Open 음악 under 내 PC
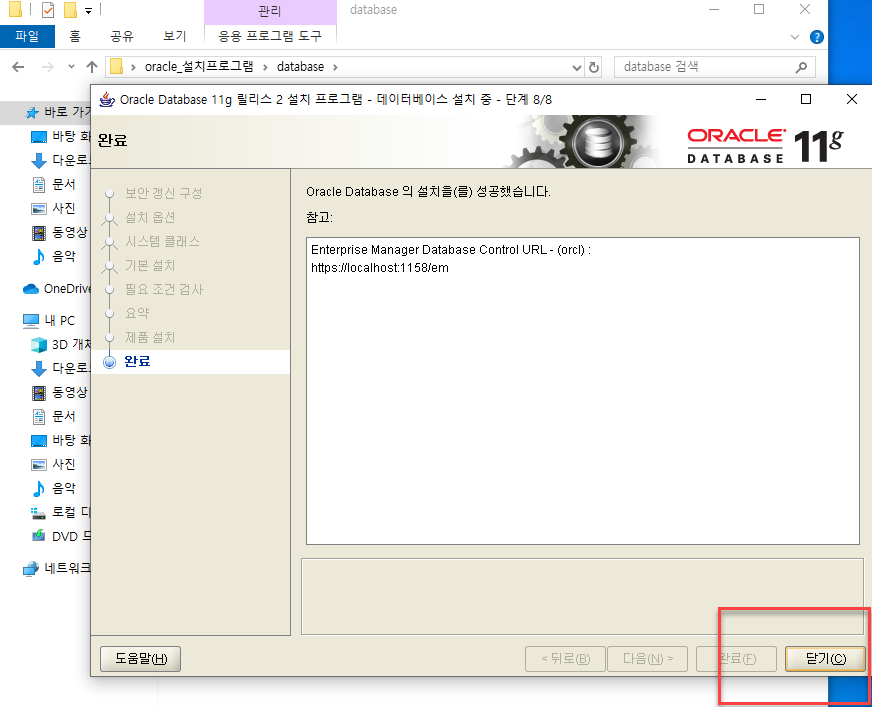The image size is (872, 707). [54, 488]
